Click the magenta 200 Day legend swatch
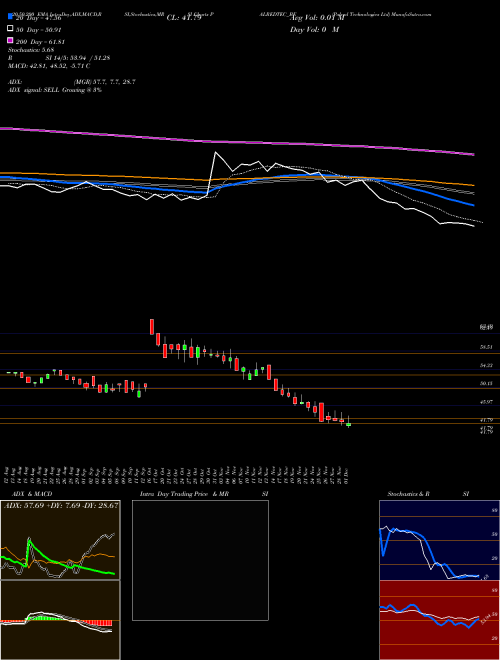Viewport: 500px width, 660px height. coord(10,40)
